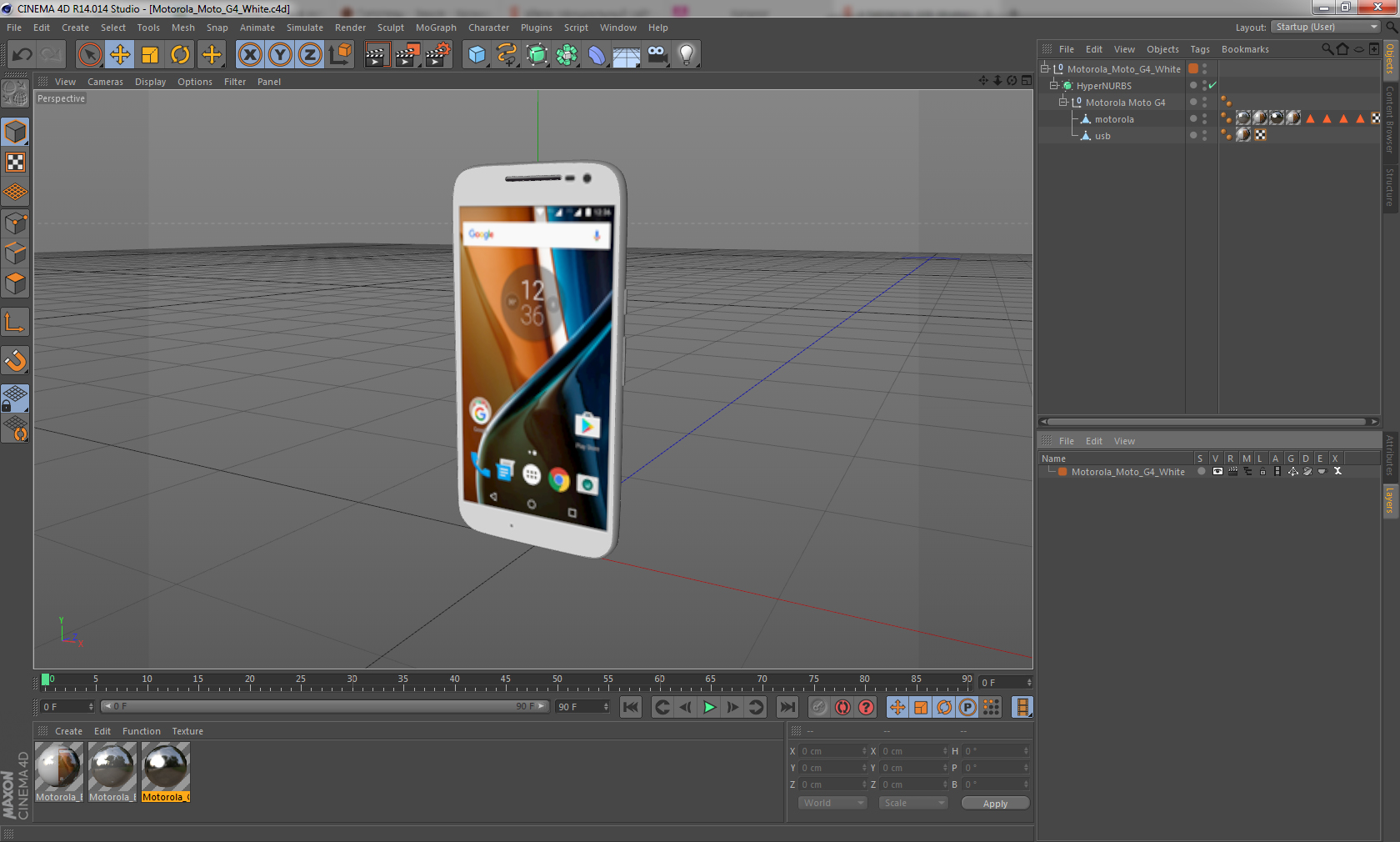Open the Array modeling objects icon
Screen dimensions: 1400x842
(567, 55)
